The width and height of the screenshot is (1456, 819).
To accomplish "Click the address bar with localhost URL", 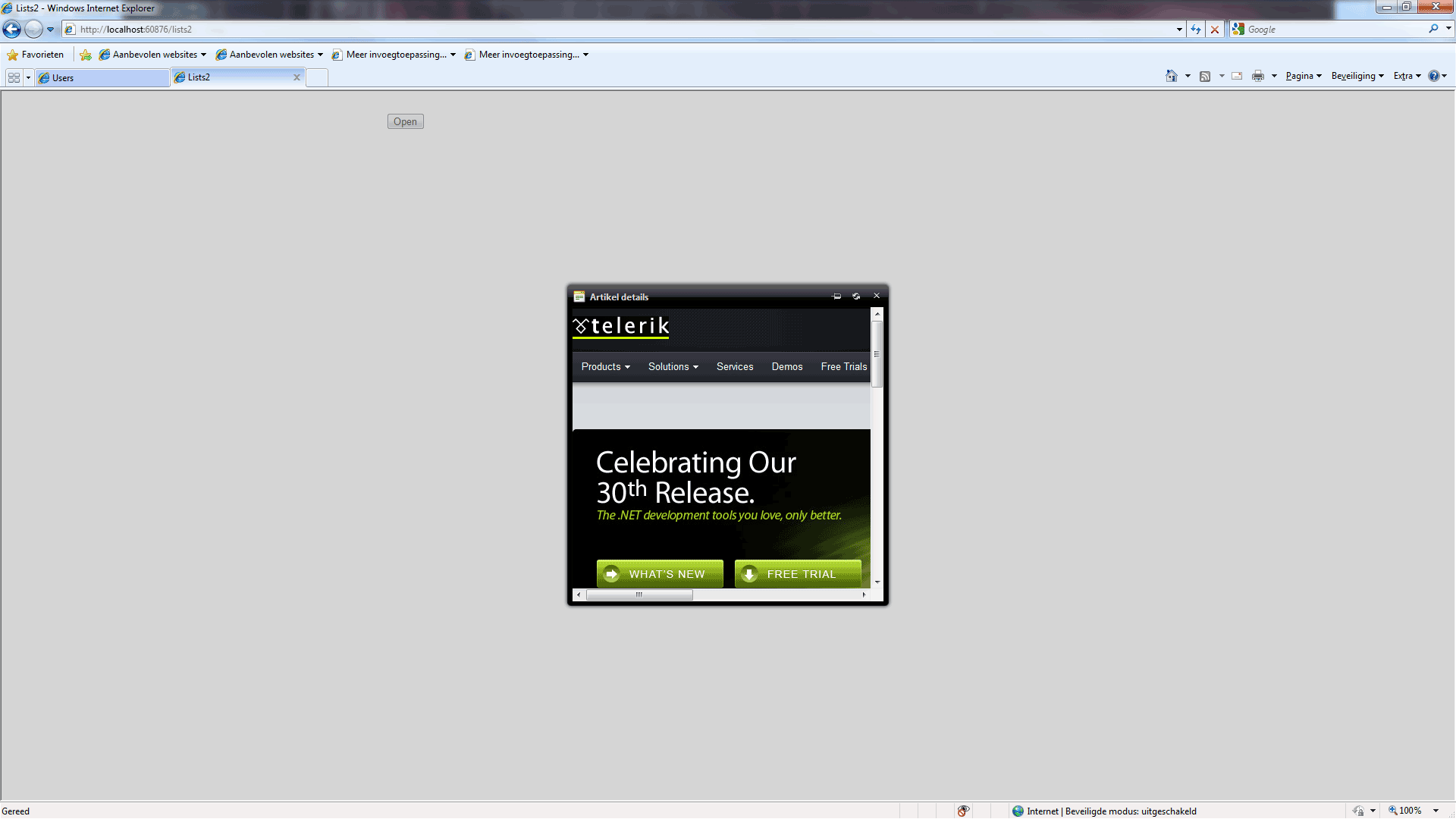I will click(622, 30).
